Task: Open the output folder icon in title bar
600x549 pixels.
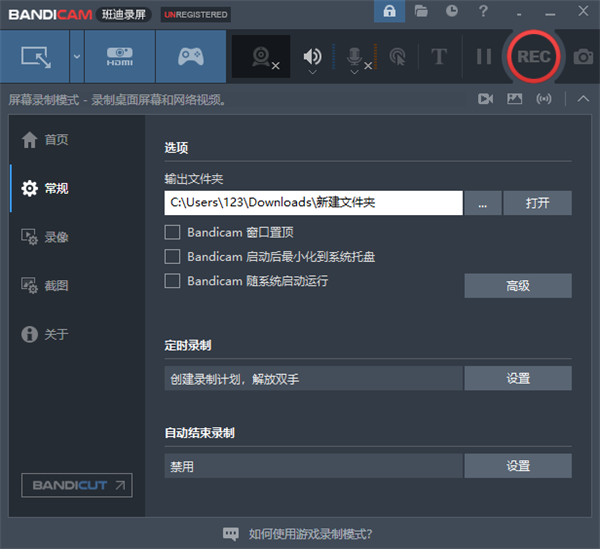Action: pos(421,11)
